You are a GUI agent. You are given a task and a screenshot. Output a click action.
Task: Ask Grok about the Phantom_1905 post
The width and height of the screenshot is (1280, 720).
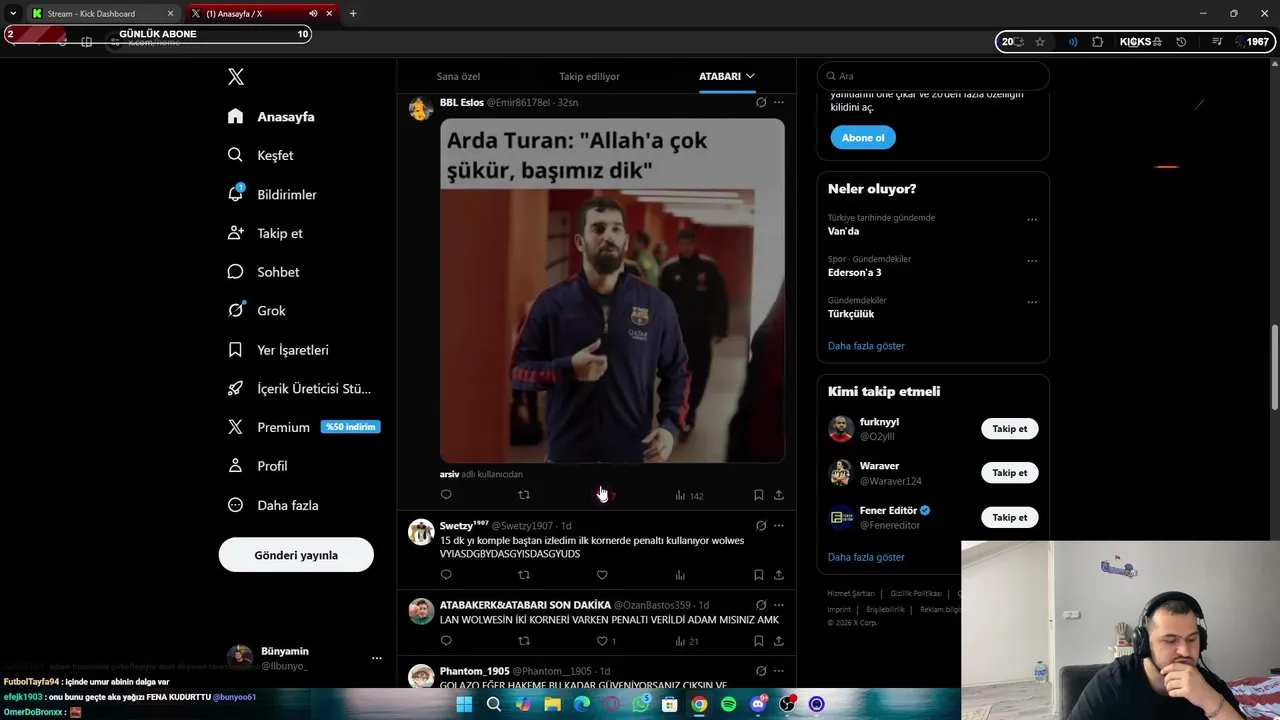point(761,671)
